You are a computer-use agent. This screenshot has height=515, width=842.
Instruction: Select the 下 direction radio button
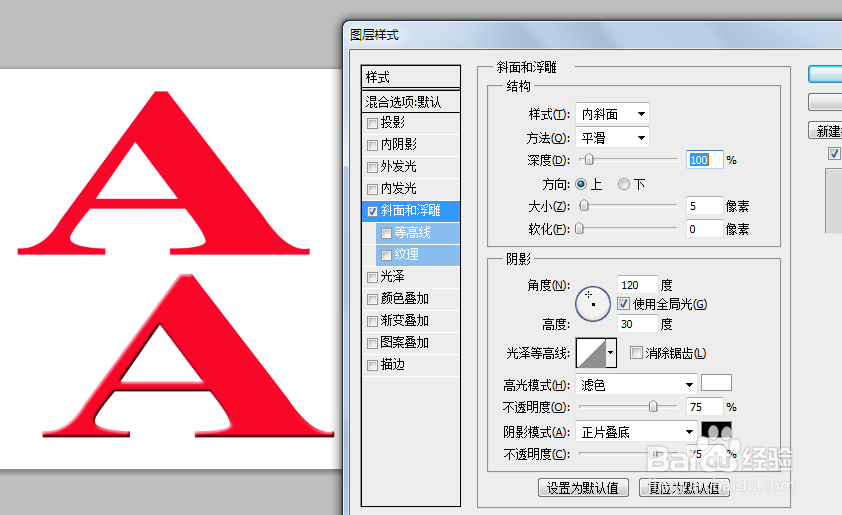coord(623,184)
